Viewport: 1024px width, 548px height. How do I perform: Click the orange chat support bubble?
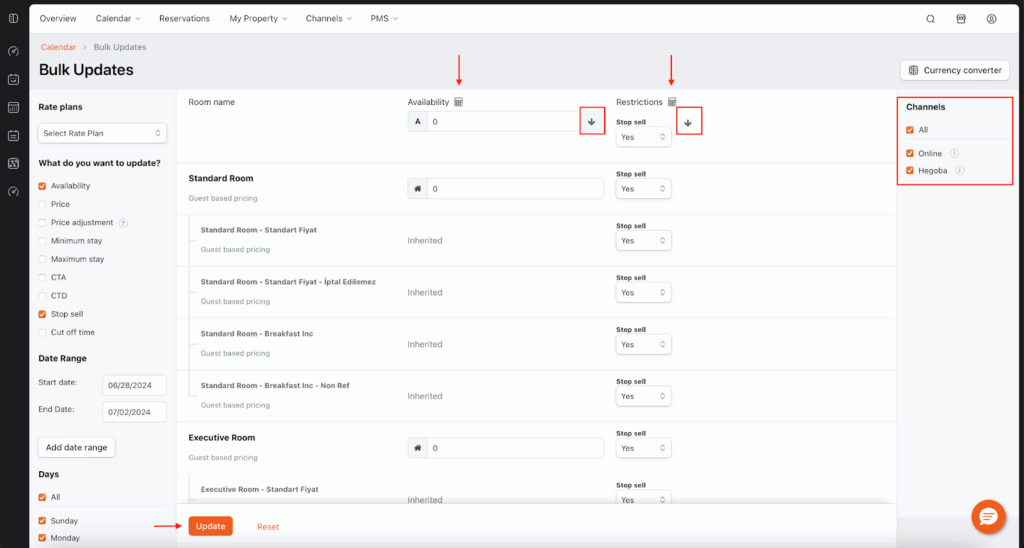(x=988, y=516)
